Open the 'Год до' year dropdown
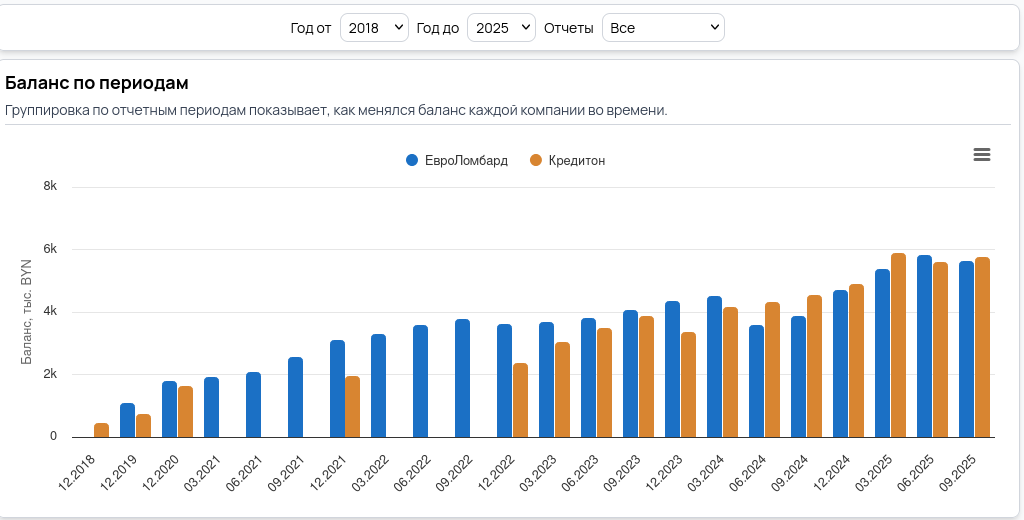1024x520 pixels. 501,28
